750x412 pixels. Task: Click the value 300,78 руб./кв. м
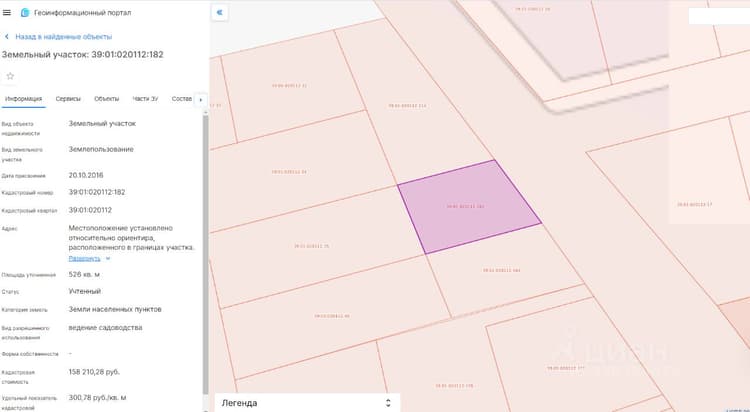tap(97, 398)
